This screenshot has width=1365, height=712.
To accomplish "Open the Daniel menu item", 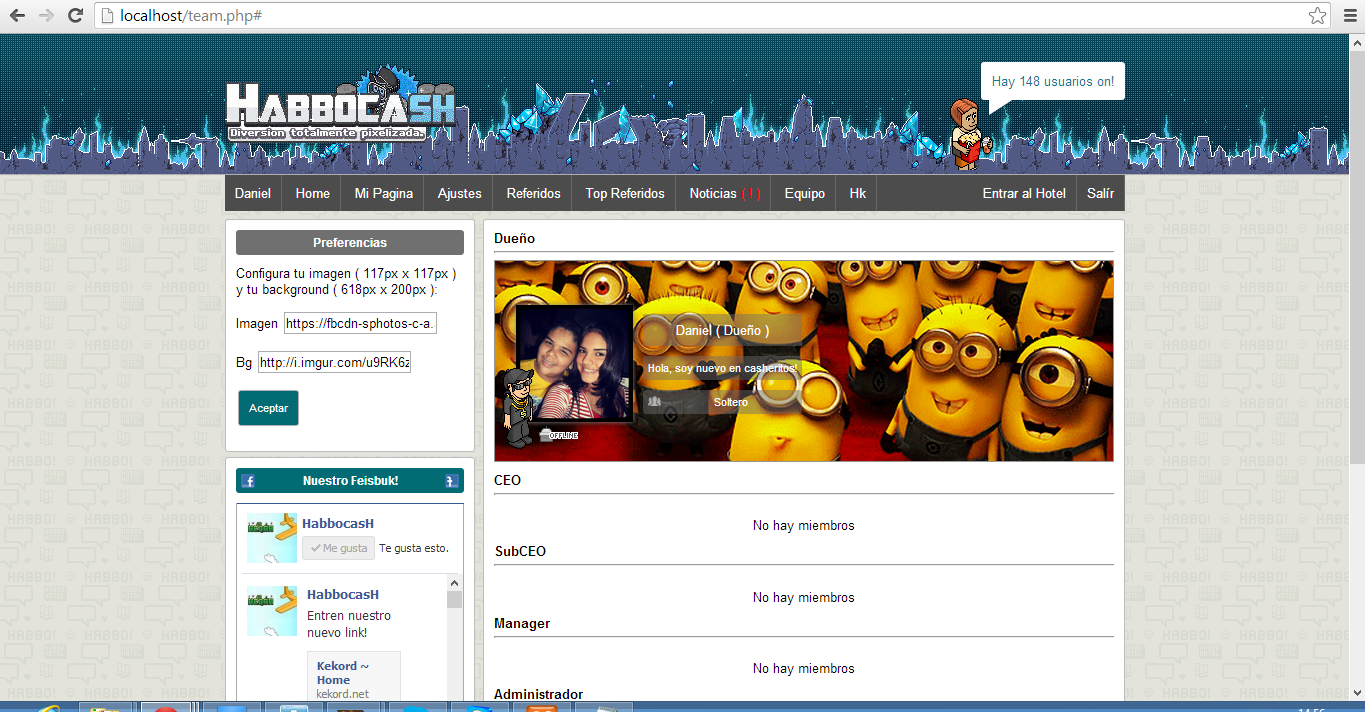I will click(253, 194).
